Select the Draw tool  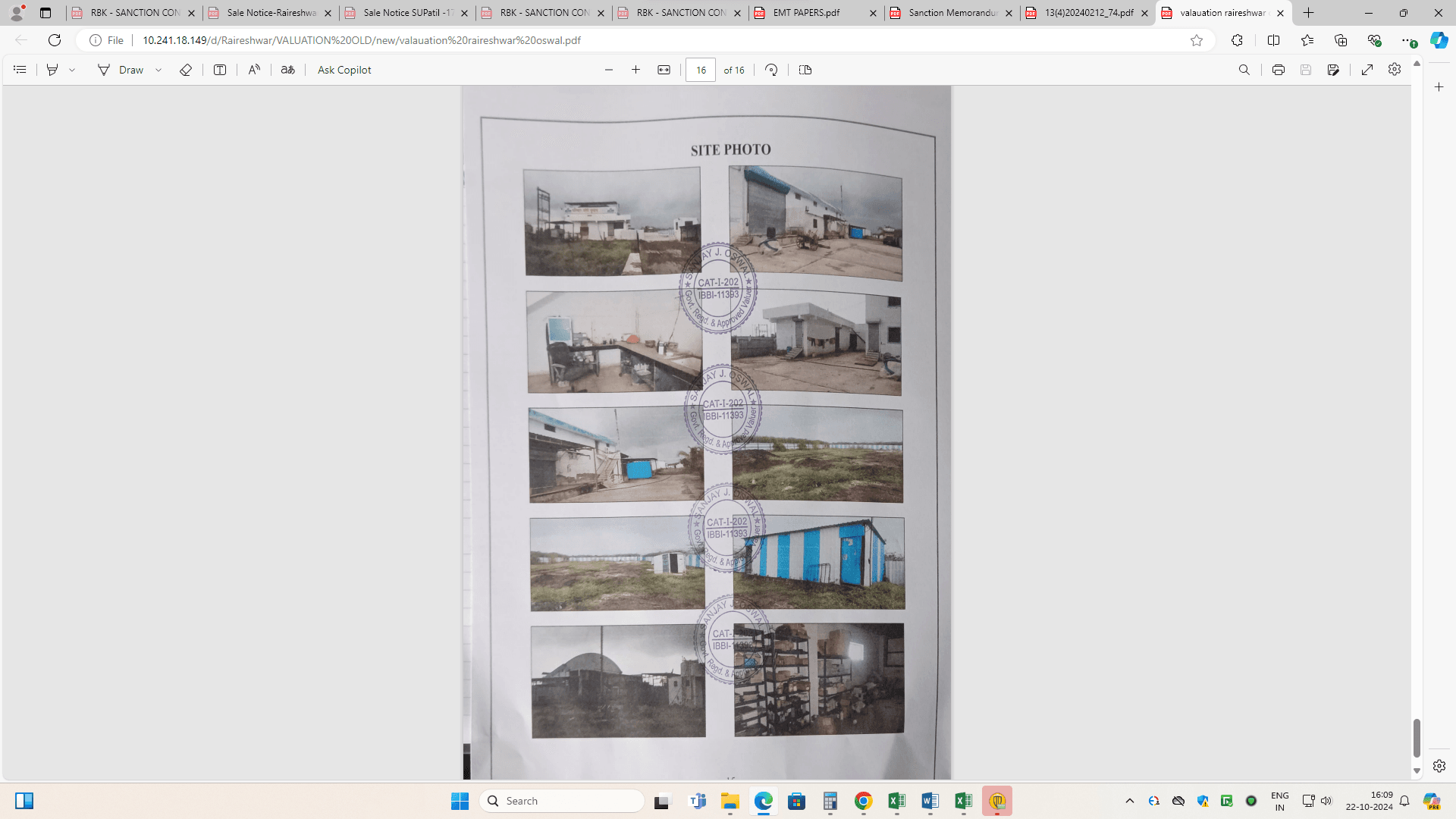[121, 70]
